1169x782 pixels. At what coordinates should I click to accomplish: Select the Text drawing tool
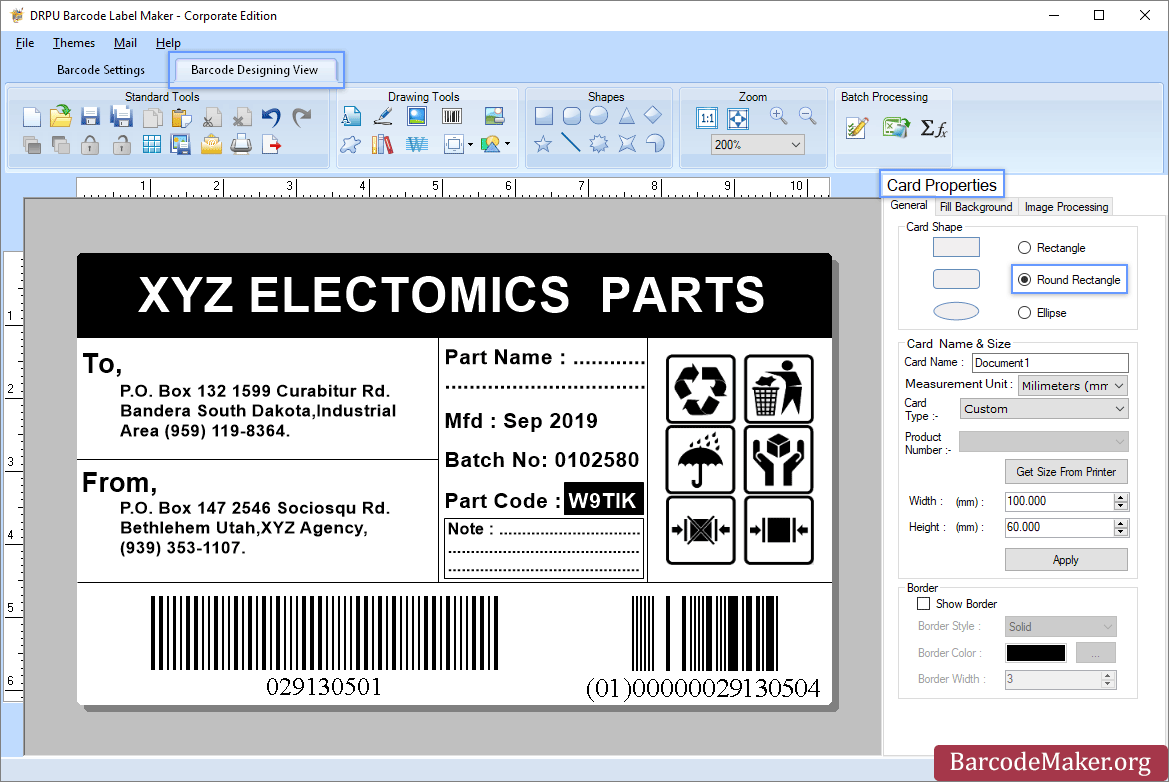[x=351, y=116]
